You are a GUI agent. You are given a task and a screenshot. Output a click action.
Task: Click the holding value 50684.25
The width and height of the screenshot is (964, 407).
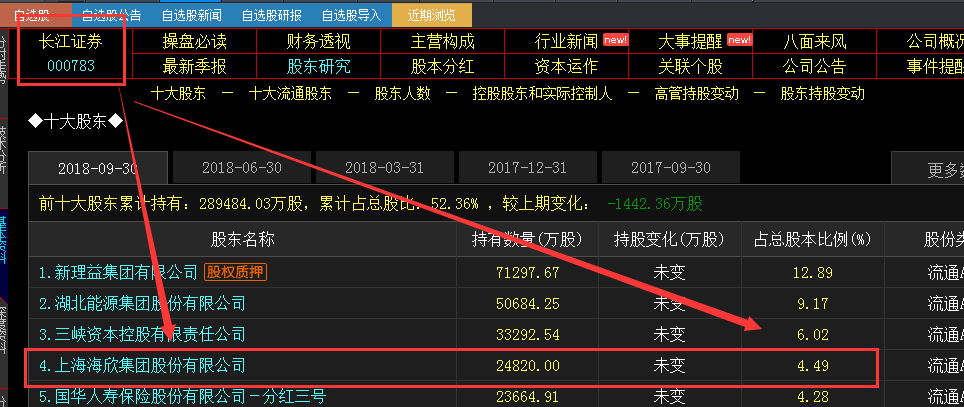tap(527, 303)
